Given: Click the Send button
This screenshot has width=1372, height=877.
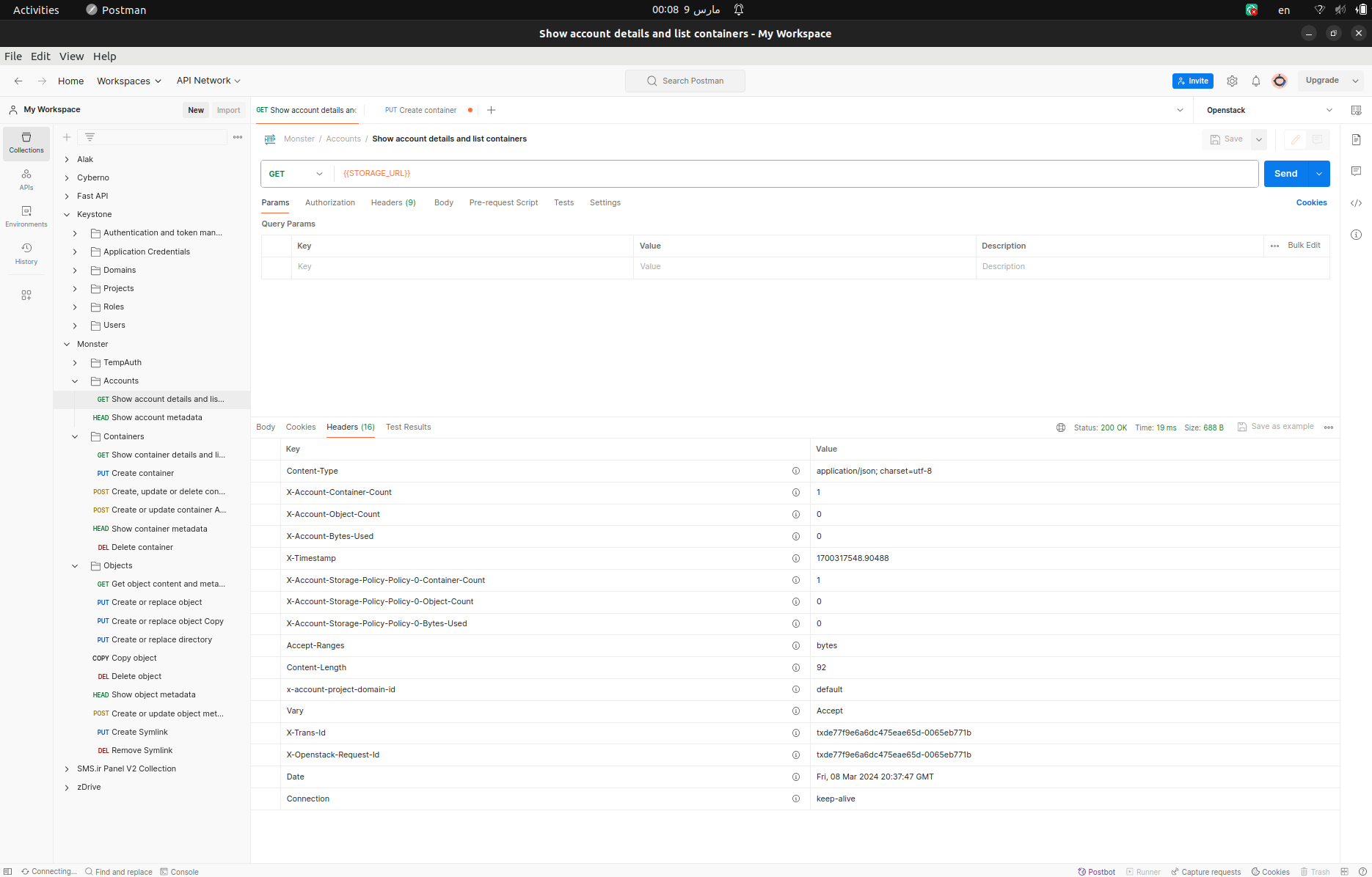Looking at the screenshot, I should tap(1286, 174).
